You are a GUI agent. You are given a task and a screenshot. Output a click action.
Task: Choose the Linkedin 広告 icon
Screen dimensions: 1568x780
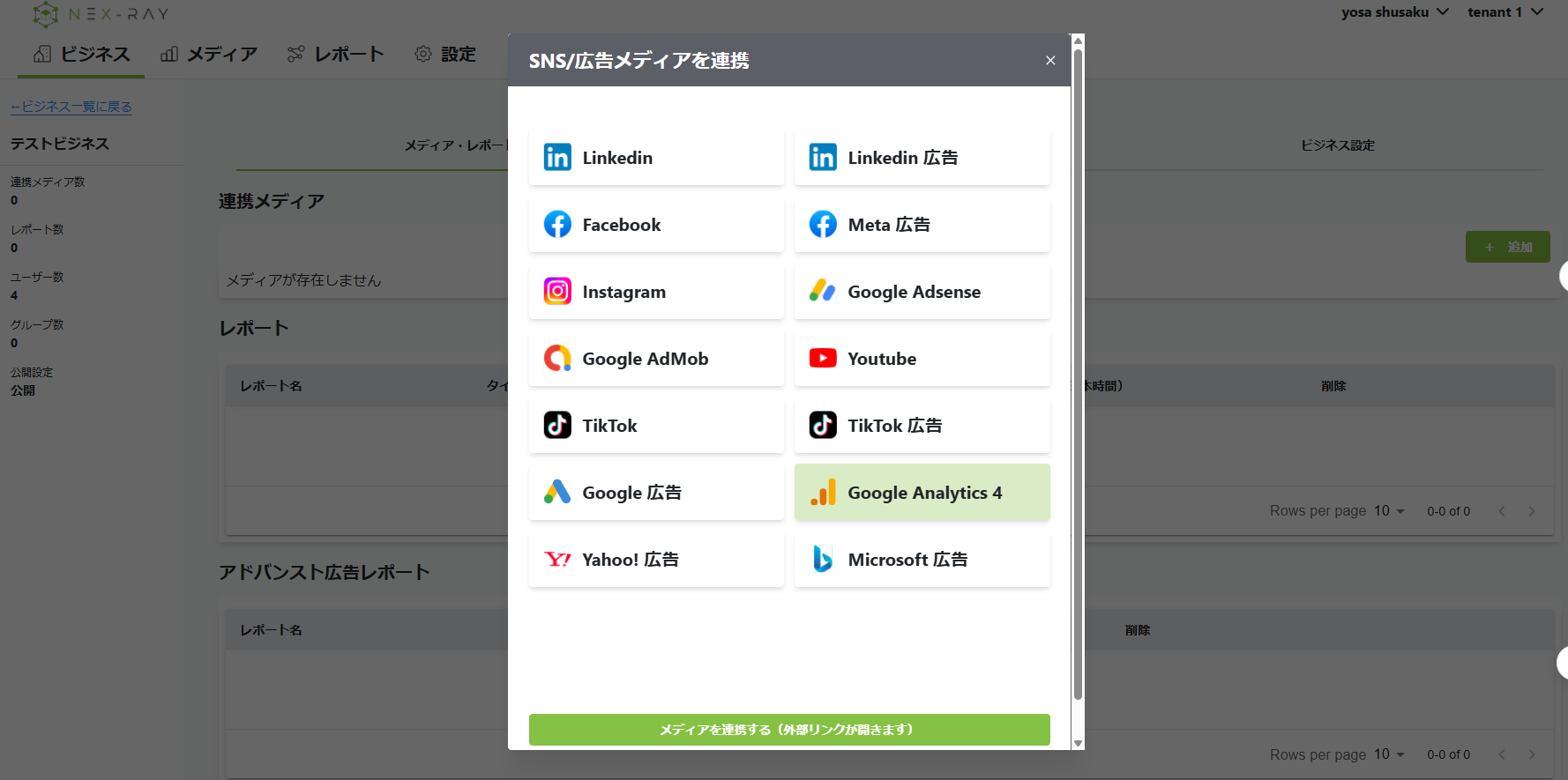(823, 158)
